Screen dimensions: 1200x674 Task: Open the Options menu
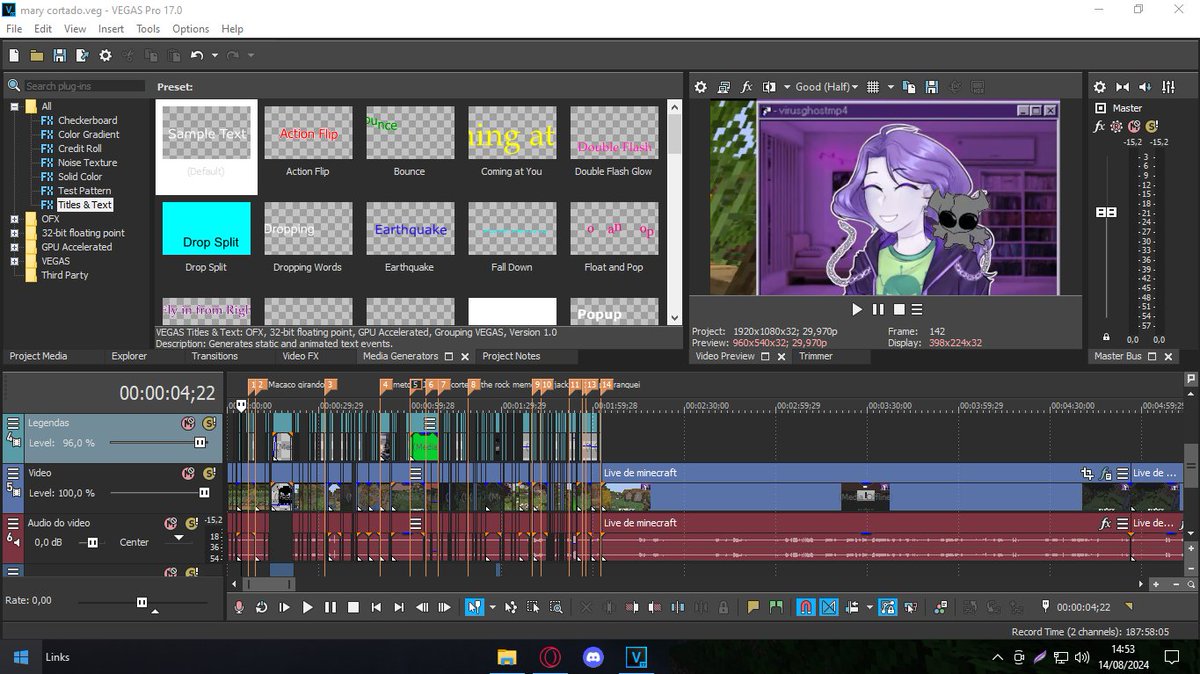pos(190,29)
